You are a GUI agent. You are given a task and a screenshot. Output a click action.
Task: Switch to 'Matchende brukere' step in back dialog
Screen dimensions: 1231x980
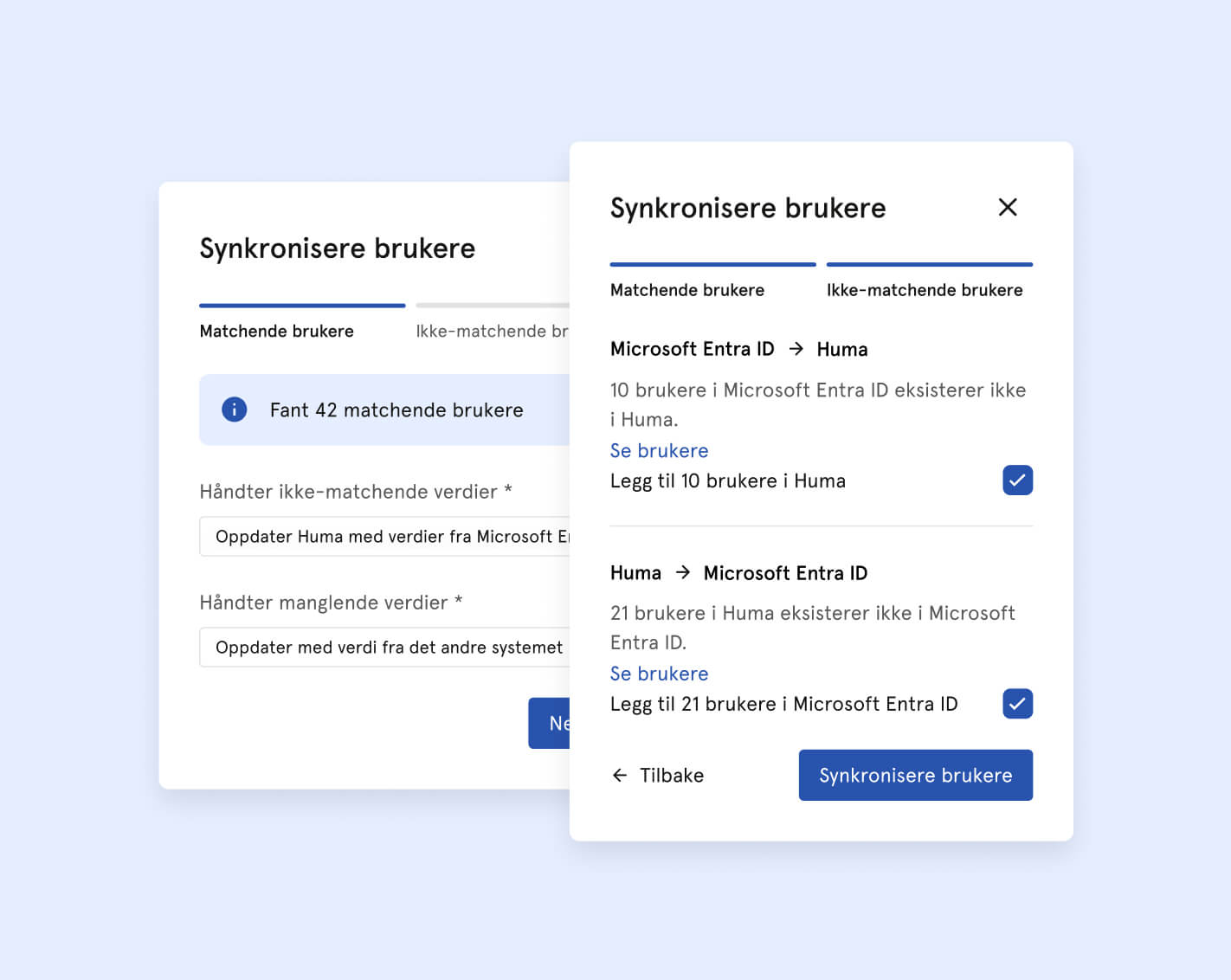click(x=276, y=331)
